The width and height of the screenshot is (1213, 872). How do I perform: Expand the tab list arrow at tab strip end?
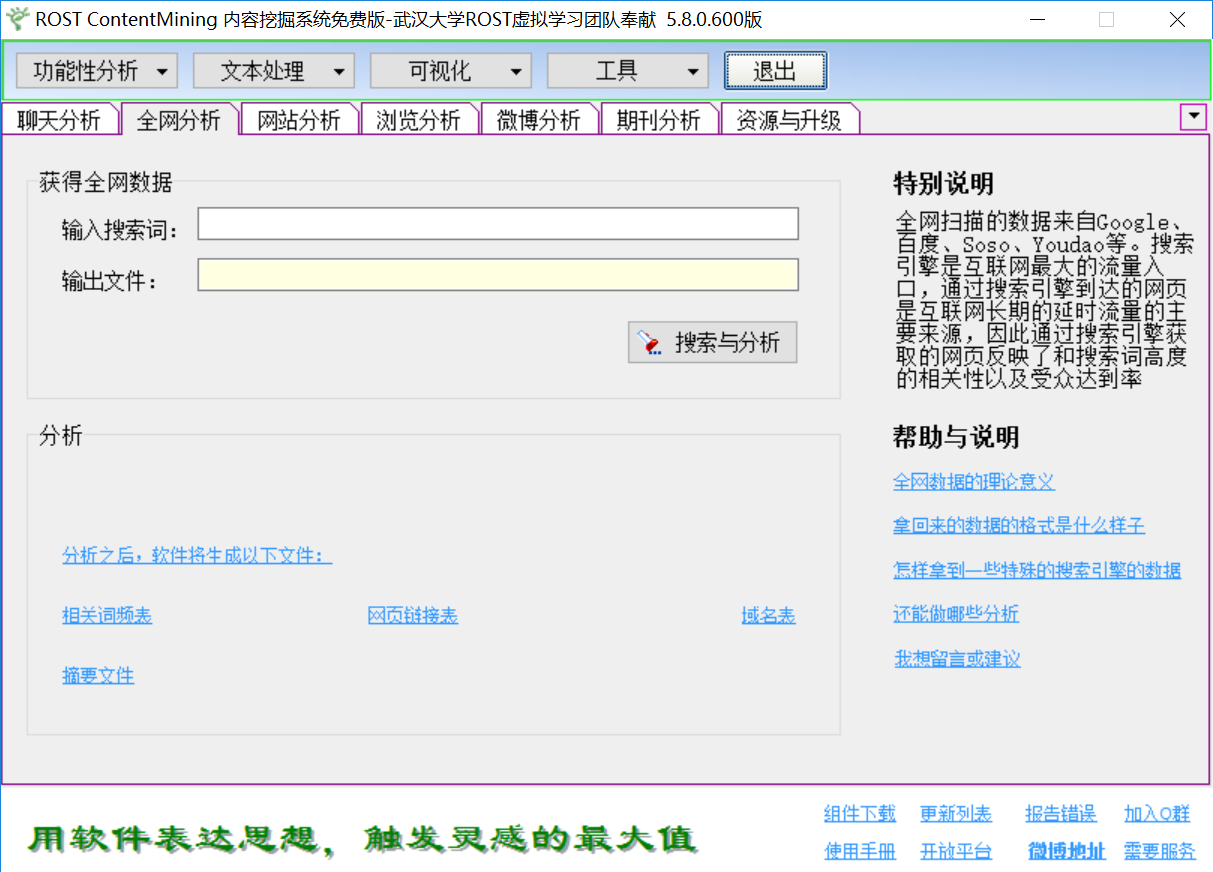[x=1194, y=117]
